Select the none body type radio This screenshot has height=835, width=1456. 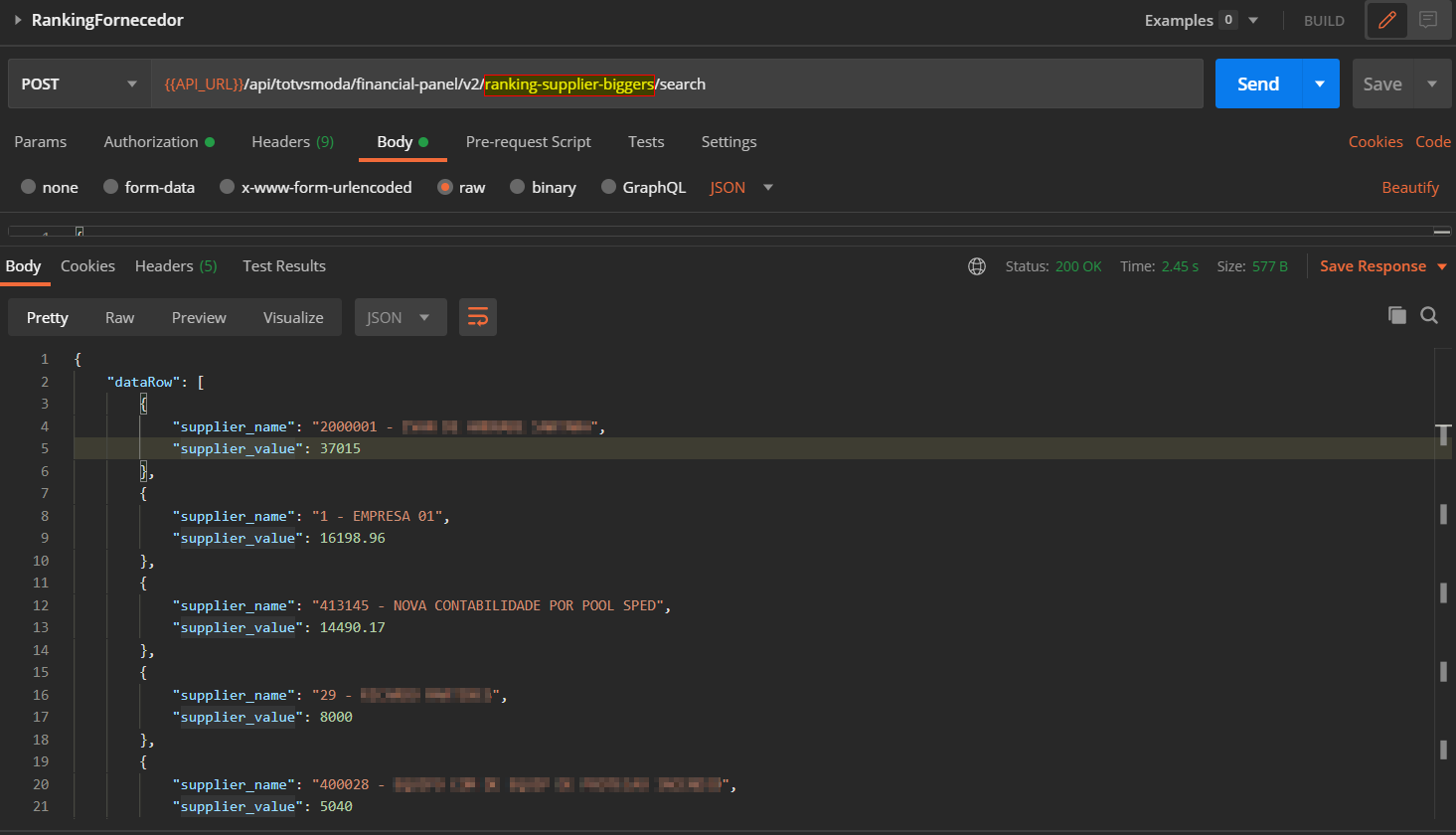coord(28,187)
